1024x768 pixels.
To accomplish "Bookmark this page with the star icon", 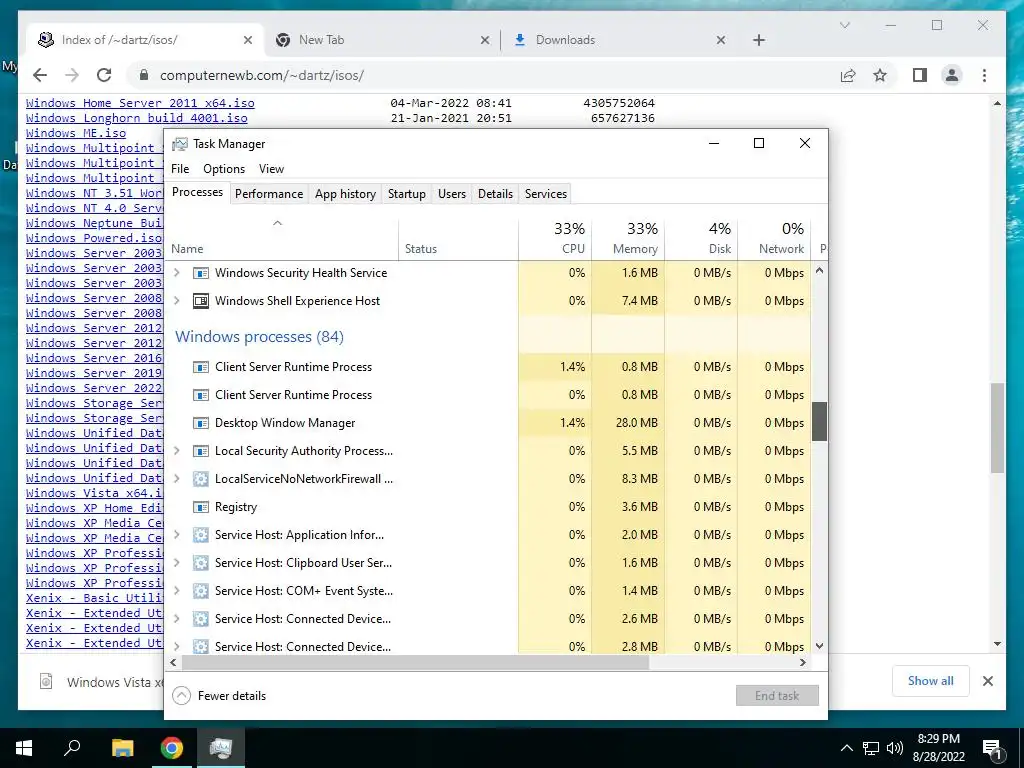I will click(880, 75).
